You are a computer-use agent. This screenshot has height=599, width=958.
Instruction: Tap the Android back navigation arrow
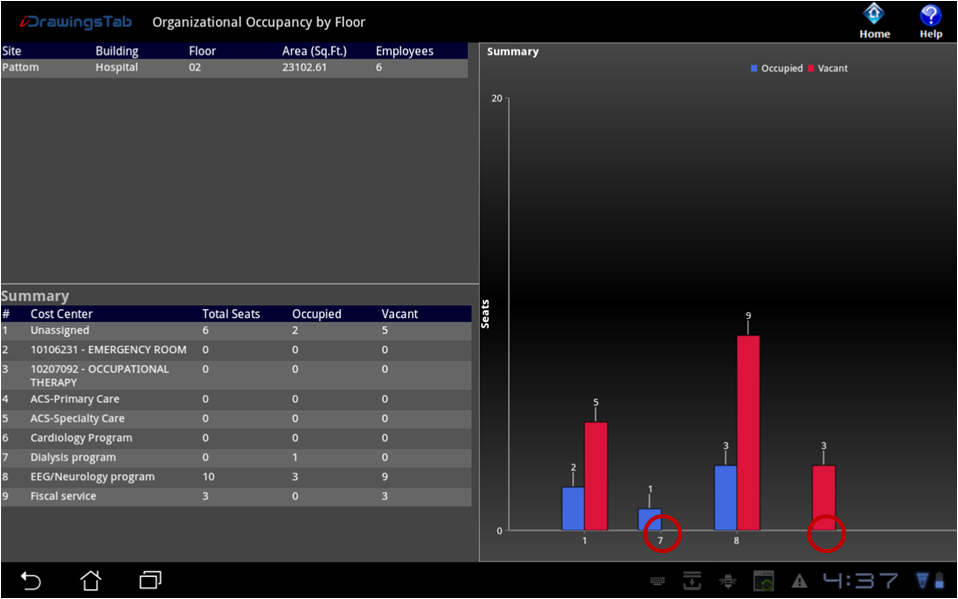pos(31,580)
